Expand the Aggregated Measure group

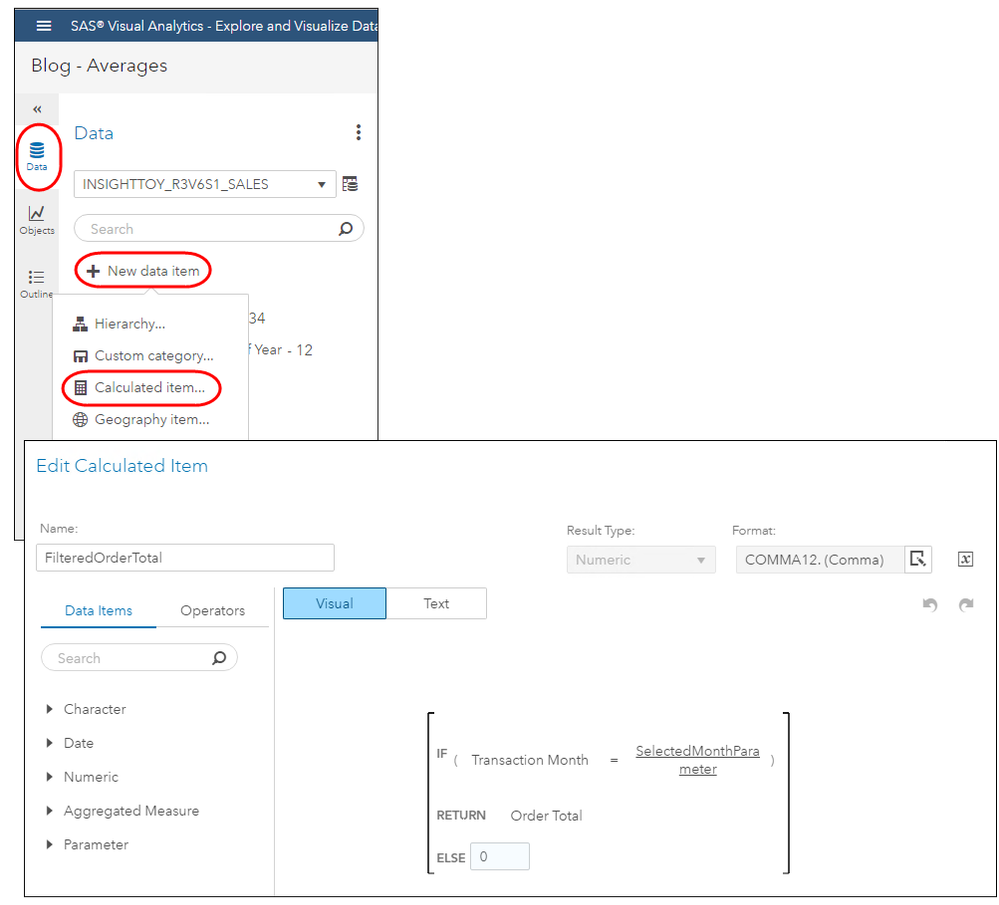pyautogui.click(x=49, y=810)
